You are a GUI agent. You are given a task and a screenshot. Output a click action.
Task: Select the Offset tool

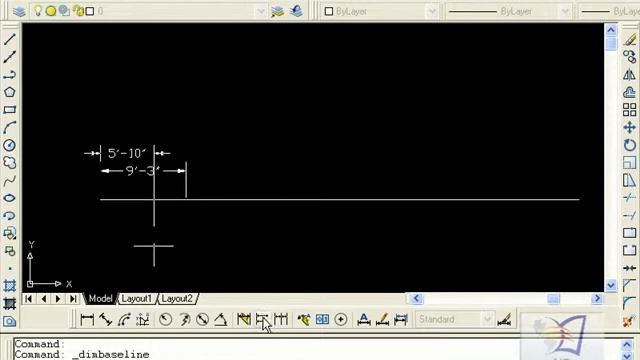pos(629,92)
